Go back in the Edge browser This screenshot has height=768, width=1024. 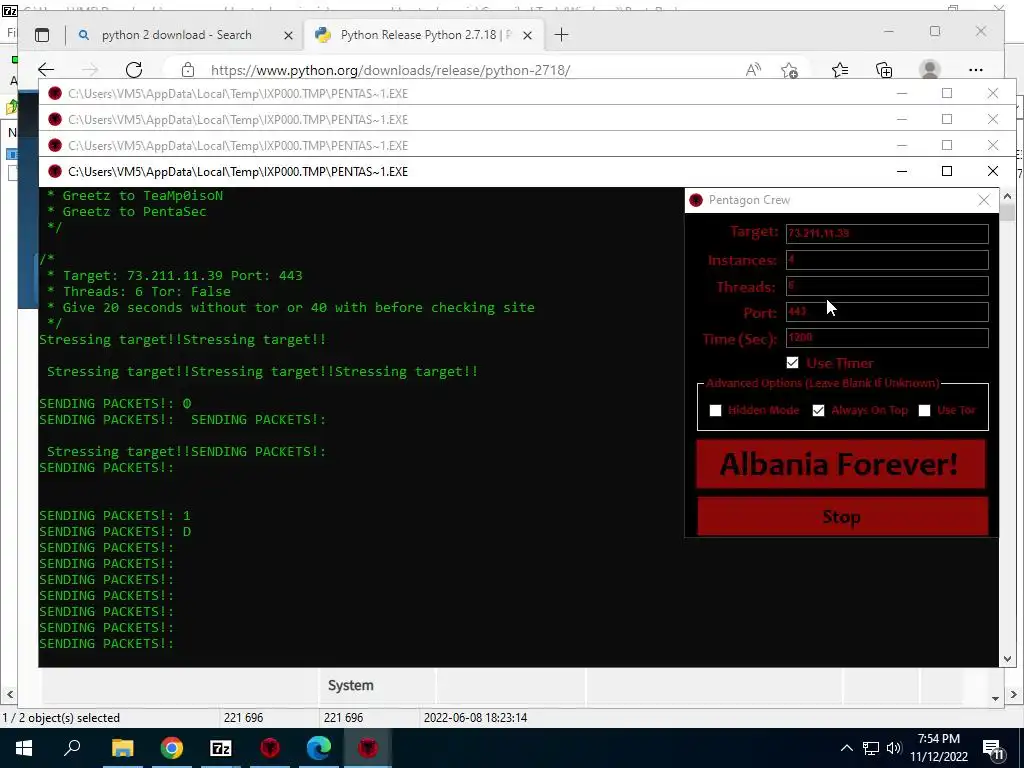[x=46, y=70]
